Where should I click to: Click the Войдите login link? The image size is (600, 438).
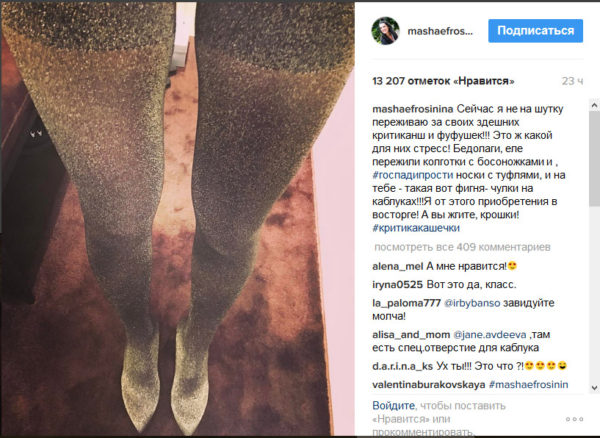(393, 405)
